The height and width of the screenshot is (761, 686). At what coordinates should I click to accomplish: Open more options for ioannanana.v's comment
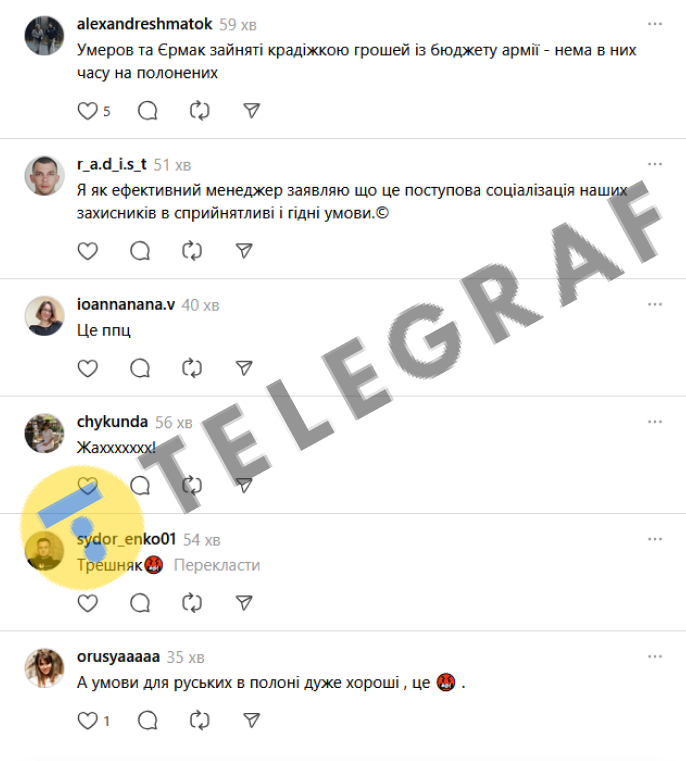click(655, 304)
